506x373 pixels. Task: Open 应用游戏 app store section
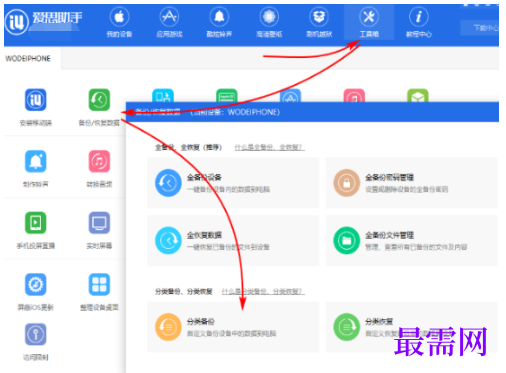169,22
